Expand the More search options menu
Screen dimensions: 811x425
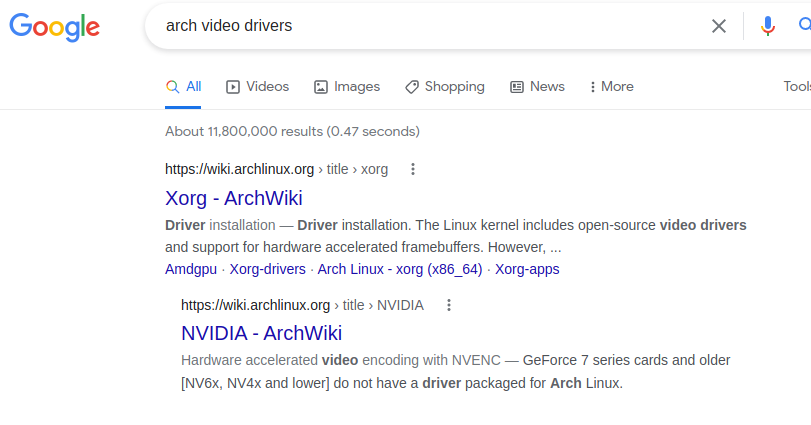(611, 87)
